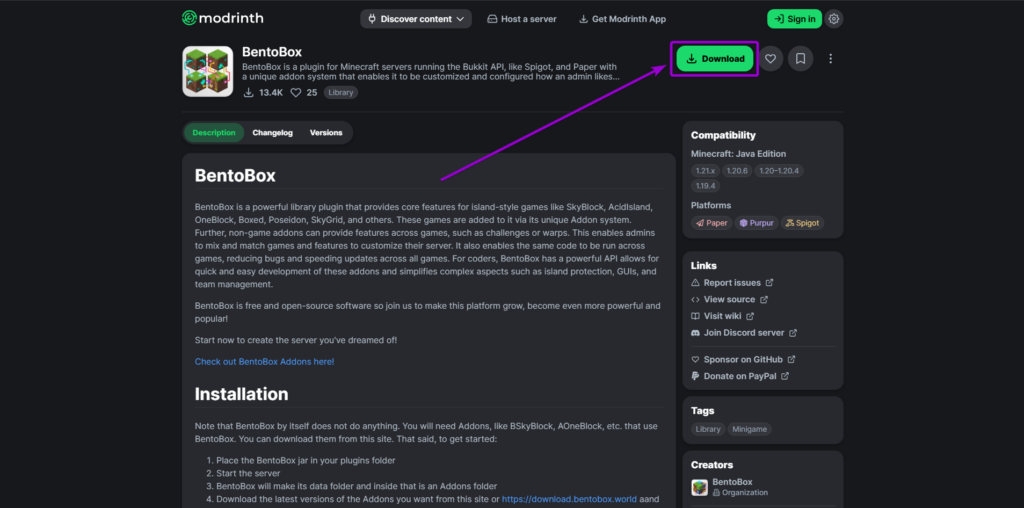This screenshot has height=508, width=1024.
Task: Click the Modrinth logo in header
Action: coord(223,18)
